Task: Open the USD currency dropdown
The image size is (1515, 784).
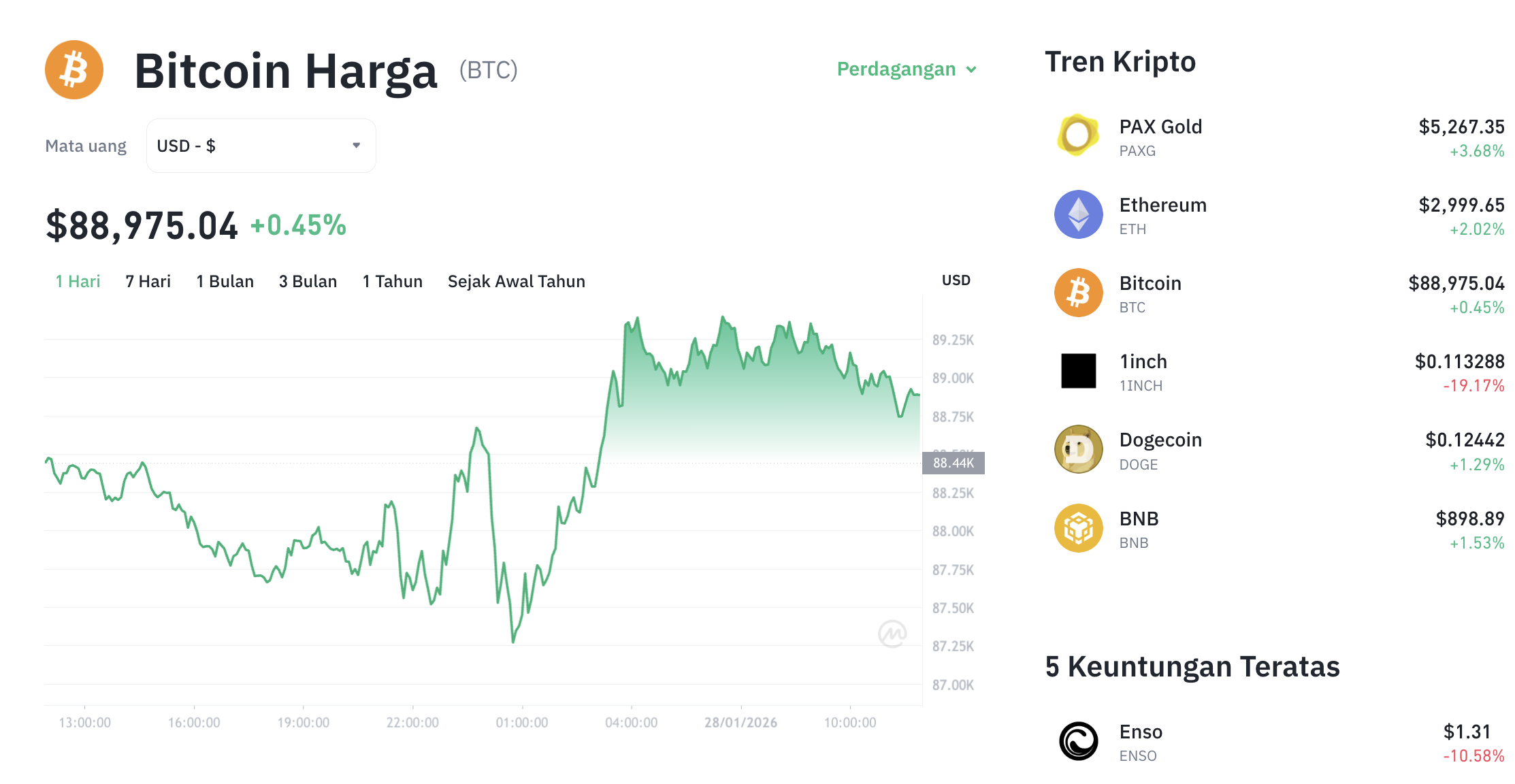Action: [261, 145]
